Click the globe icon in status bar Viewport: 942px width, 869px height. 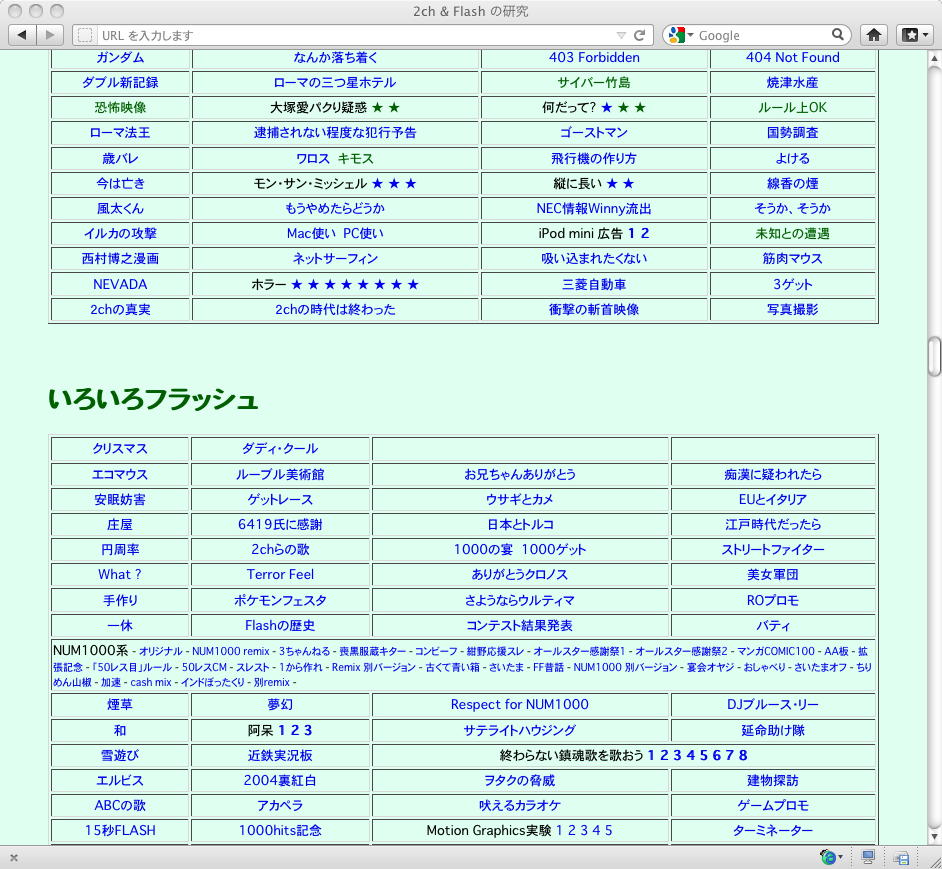[x=828, y=857]
